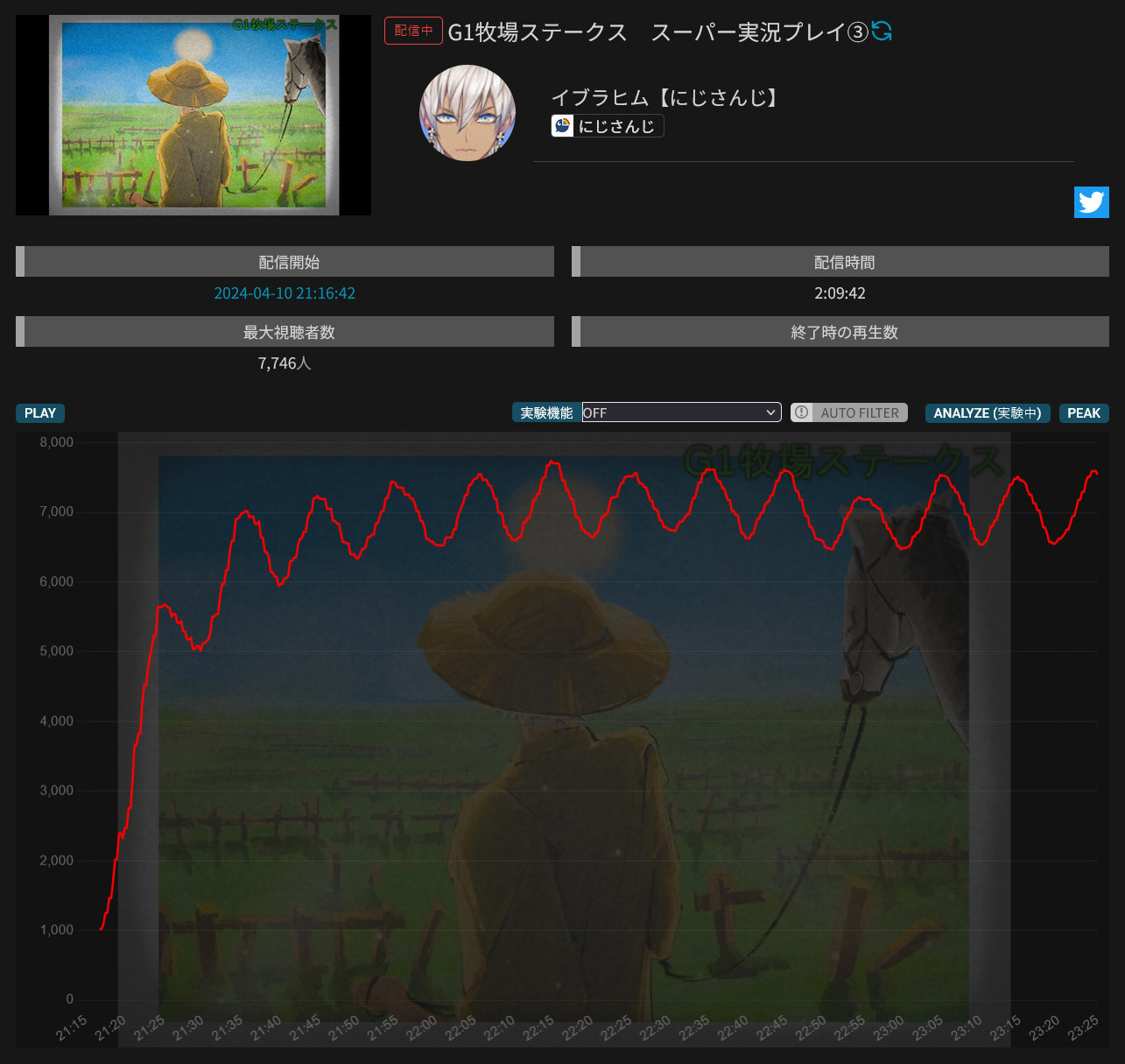This screenshot has width=1125, height=1064.
Task: Open the start time 2024-04-10 21:16:42 link
Action: coord(285,293)
